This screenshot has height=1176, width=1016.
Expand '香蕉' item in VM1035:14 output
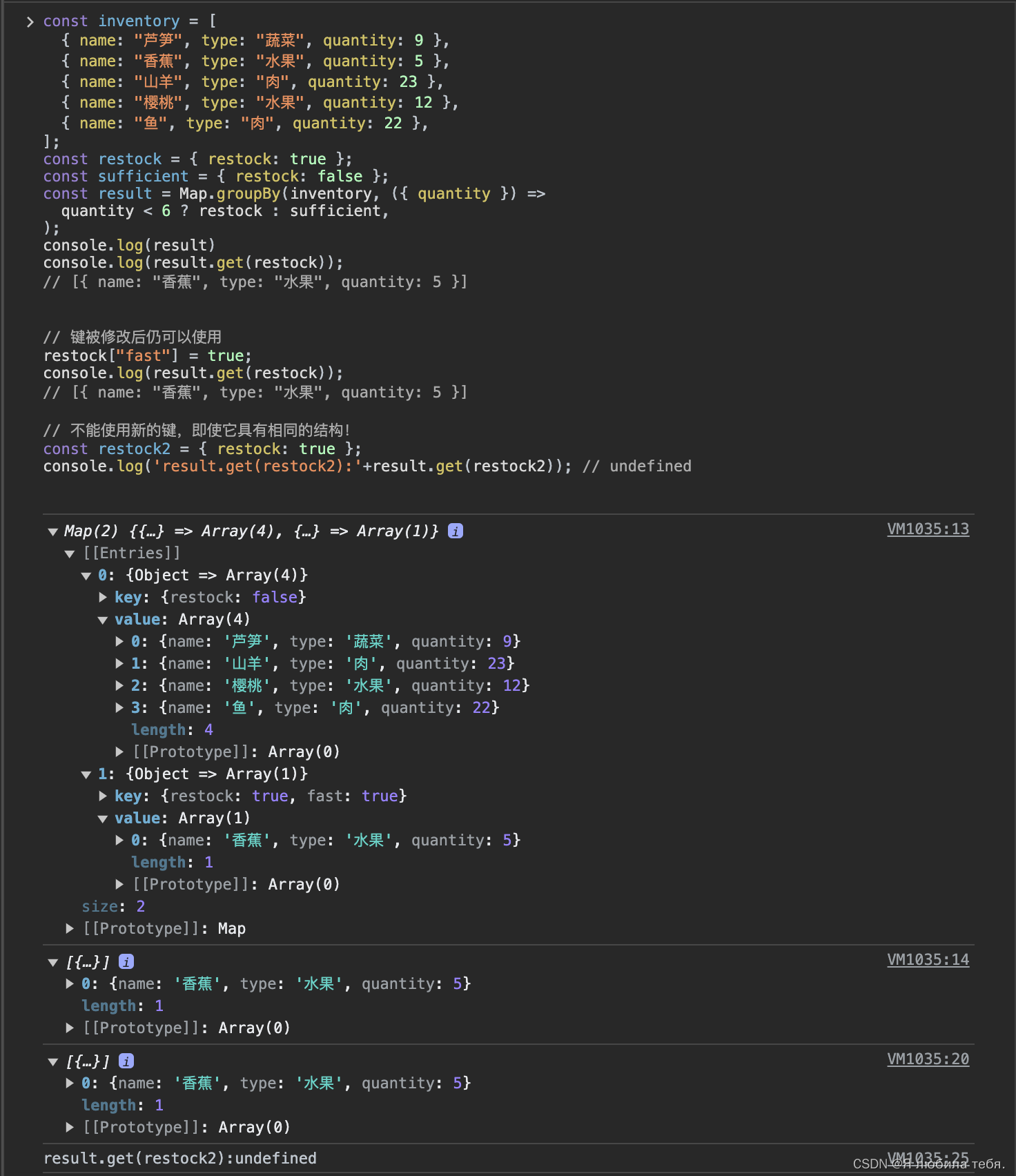(69, 983)
